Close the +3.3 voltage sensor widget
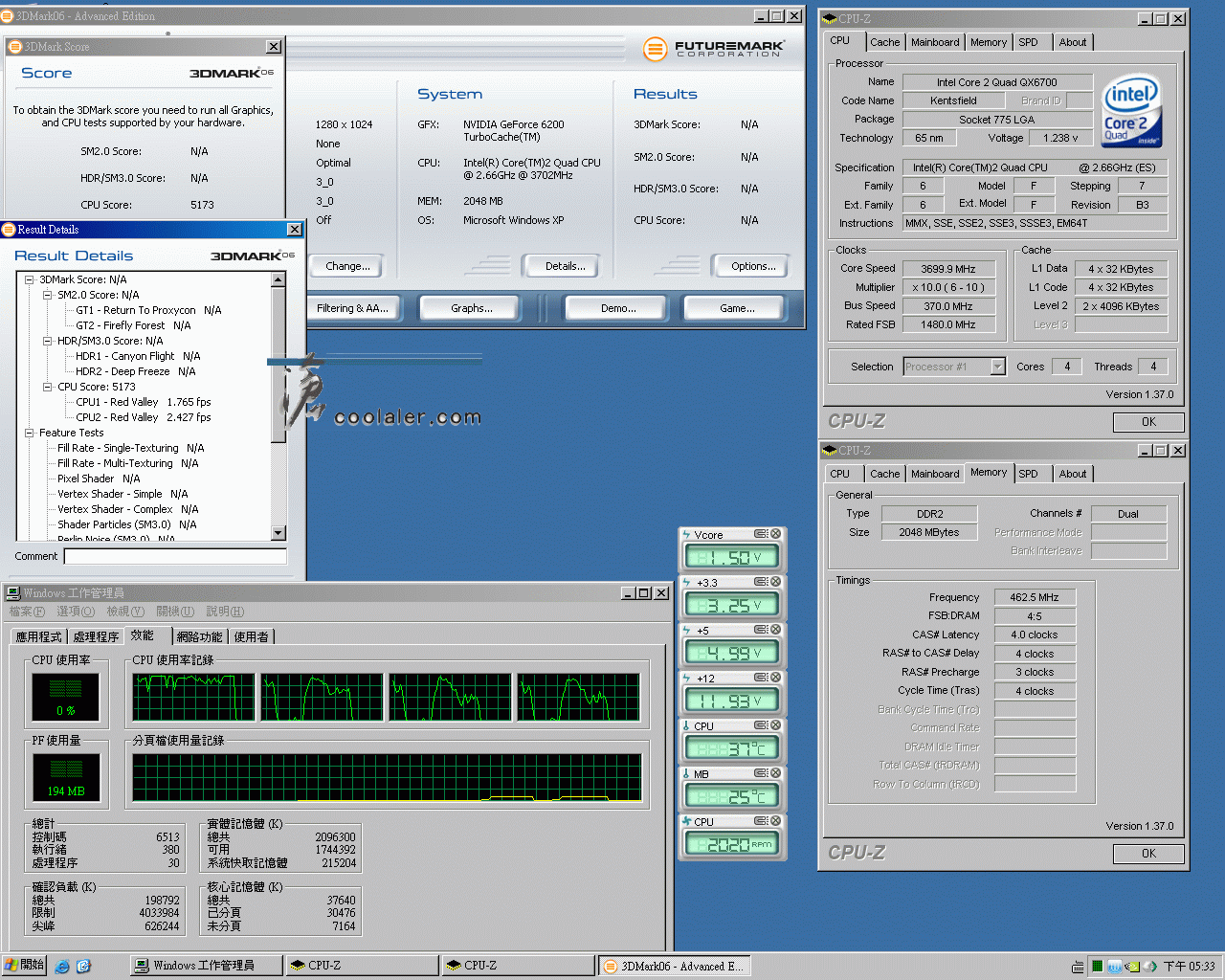 click(776, 582)
